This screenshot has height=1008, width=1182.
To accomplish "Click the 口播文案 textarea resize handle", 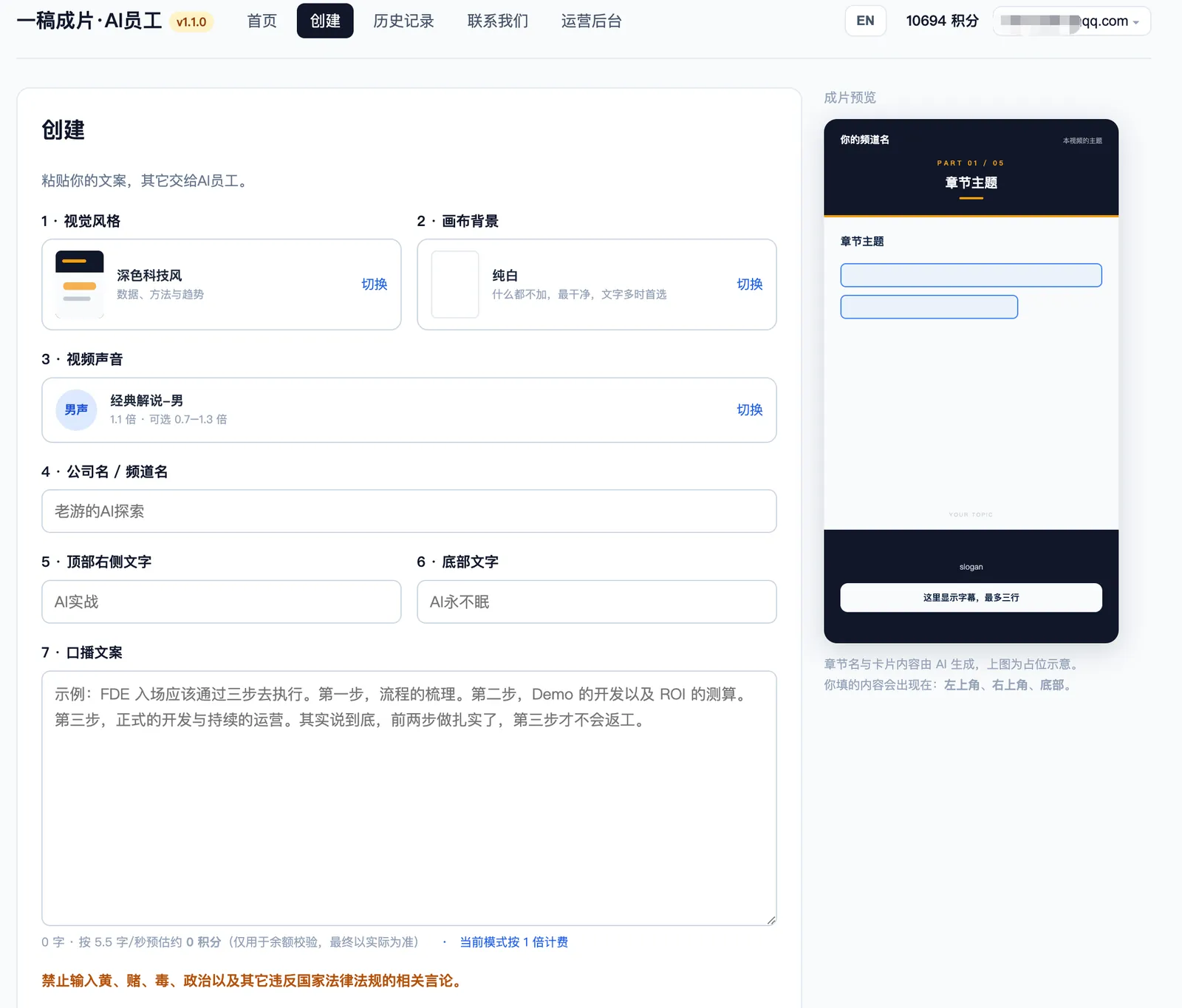I will pyautogui.click(x=771, y=920).
